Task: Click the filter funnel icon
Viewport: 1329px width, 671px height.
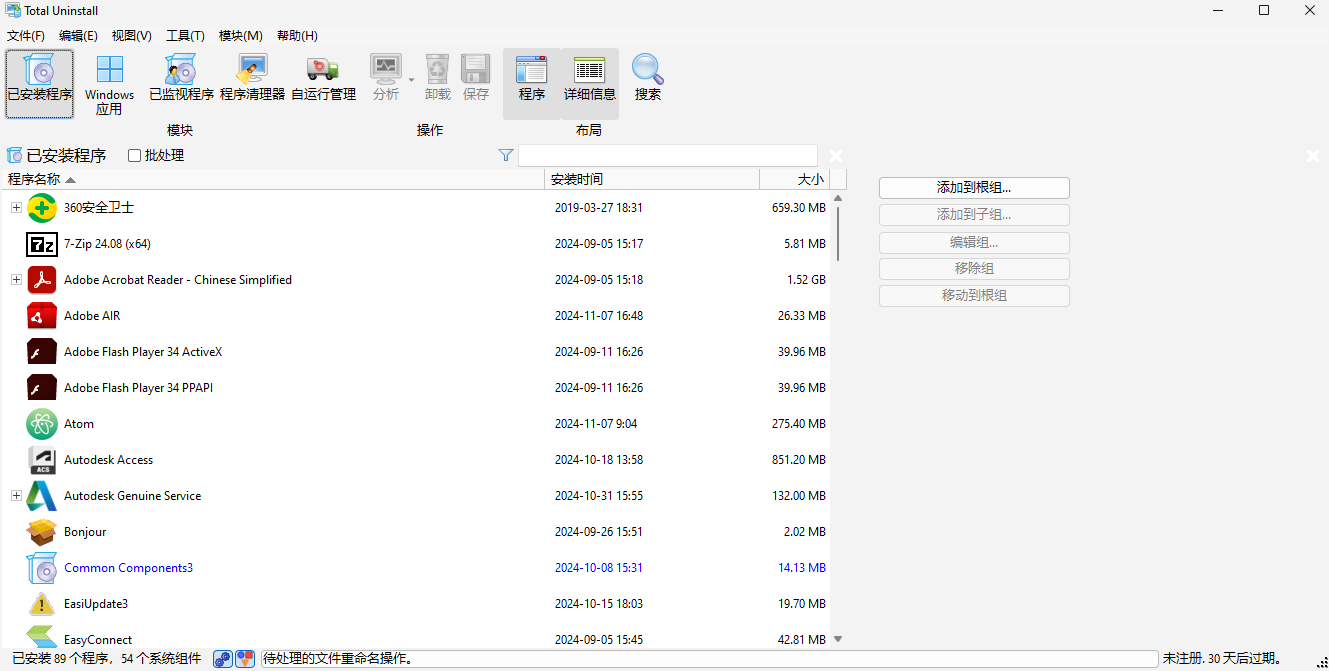Action: (506, 155)
